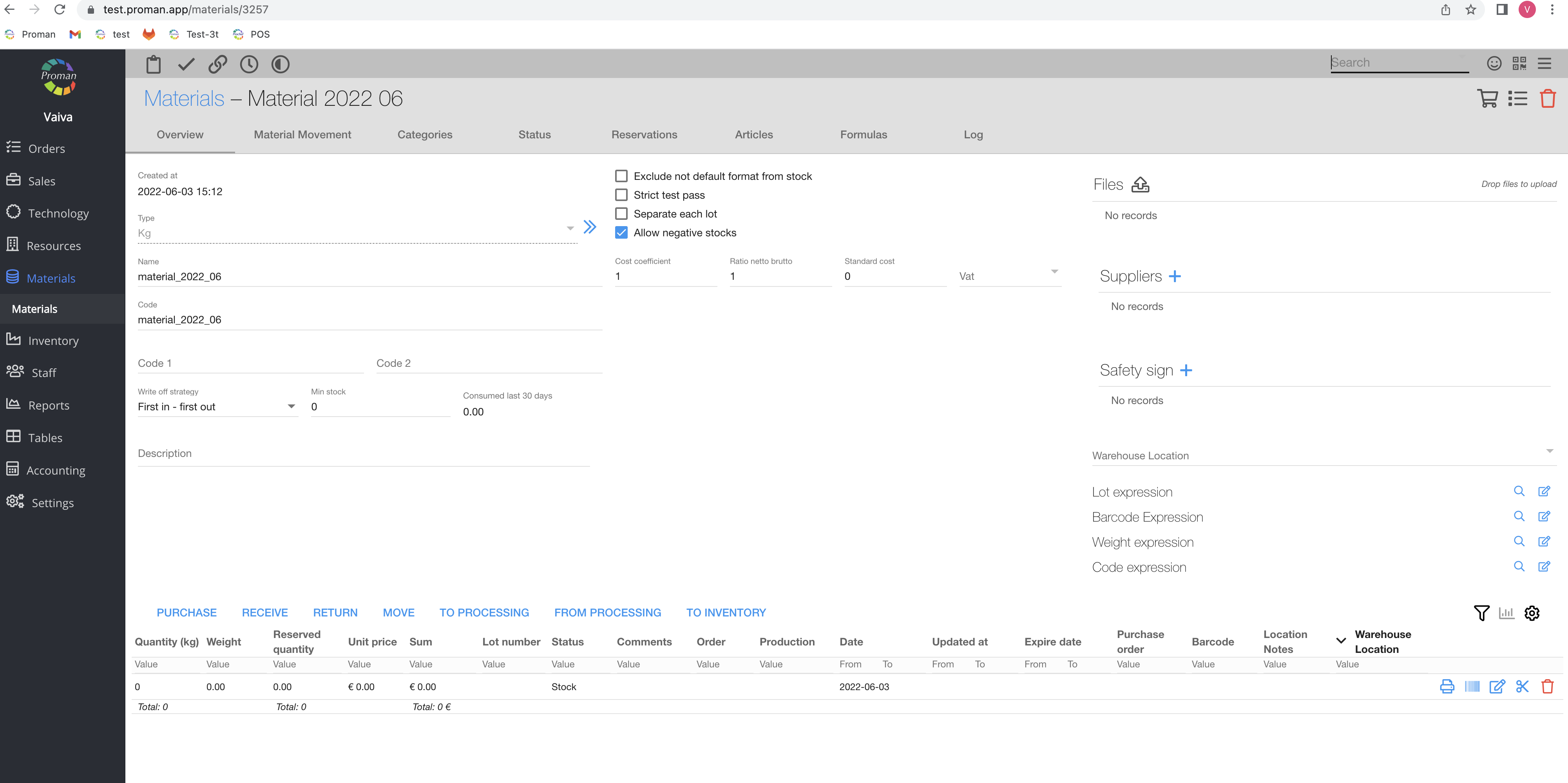Click the PURCHASE button
Image resolution: width=1568 pixels, height=783 pixels.
pyautogui.click(x=186, y=613)
